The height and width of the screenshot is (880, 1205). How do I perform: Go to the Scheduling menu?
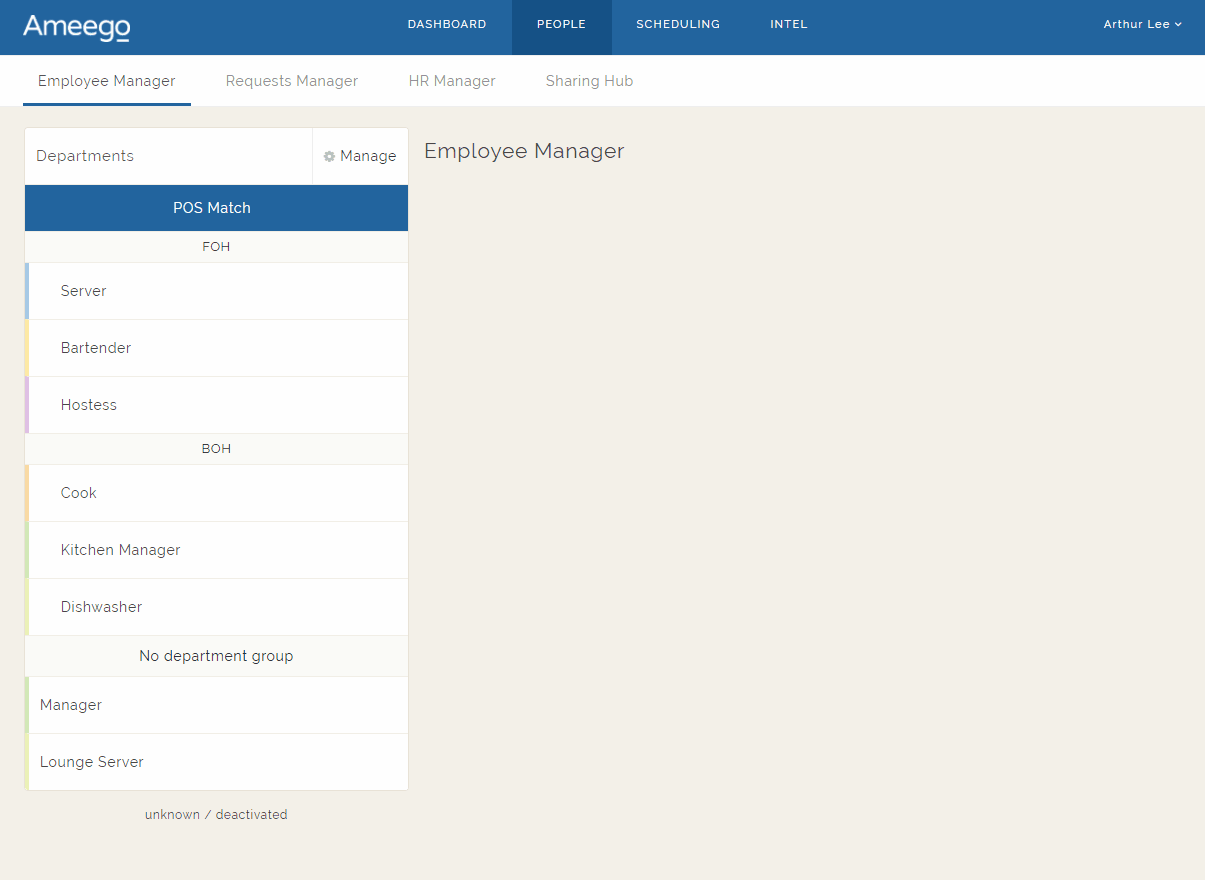click(678, 25)
